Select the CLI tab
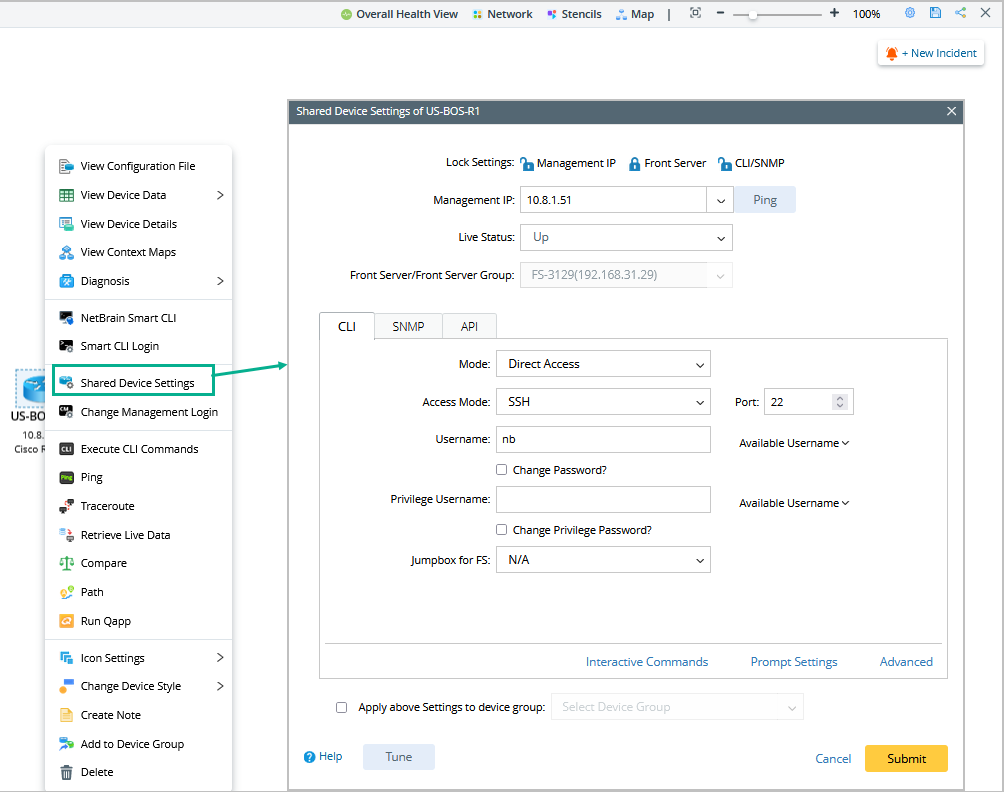The width and height of the screenshot is (1004, 792). coord(346,327)
